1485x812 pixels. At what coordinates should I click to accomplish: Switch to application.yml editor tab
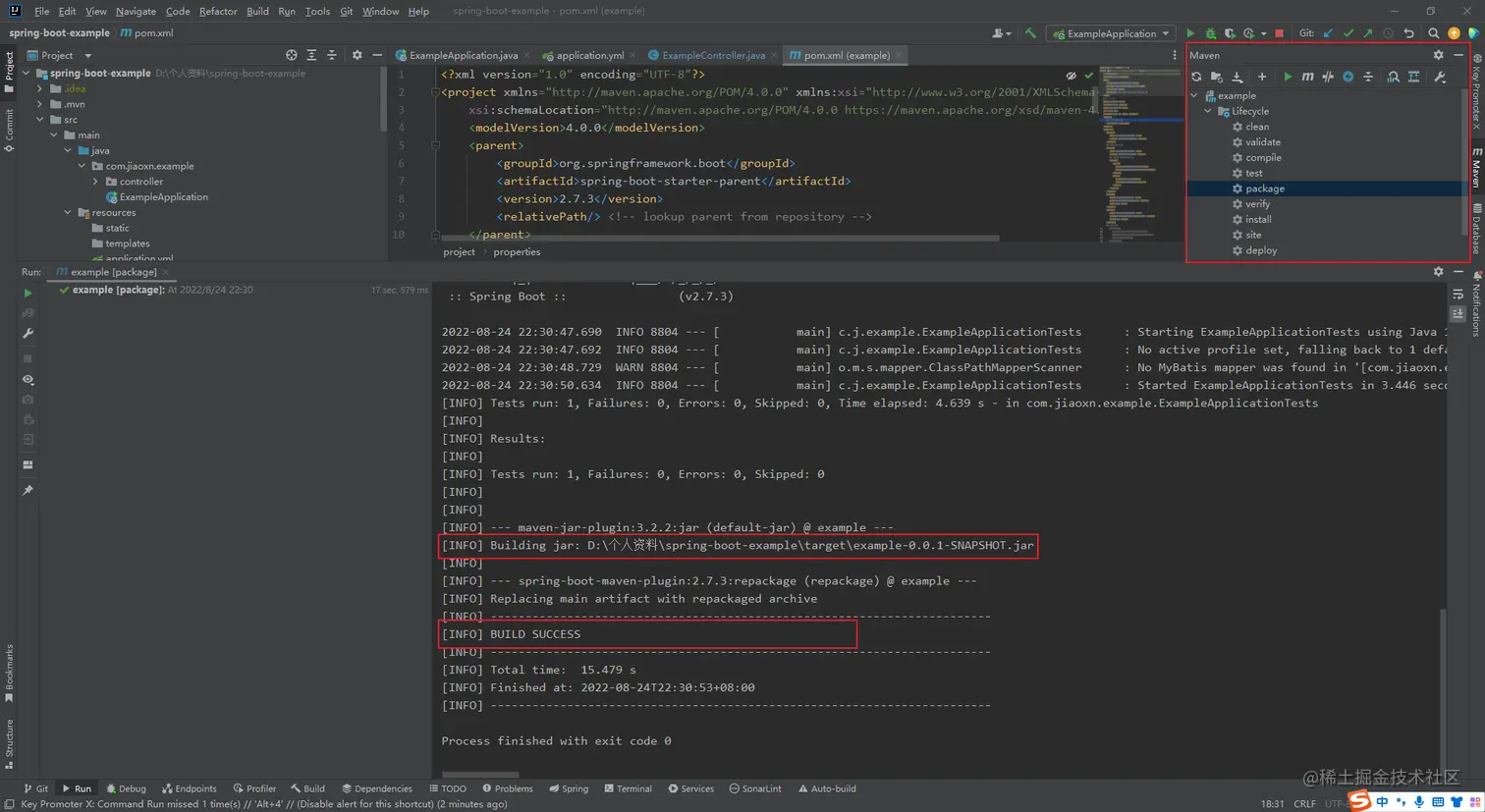pos(589,55)
